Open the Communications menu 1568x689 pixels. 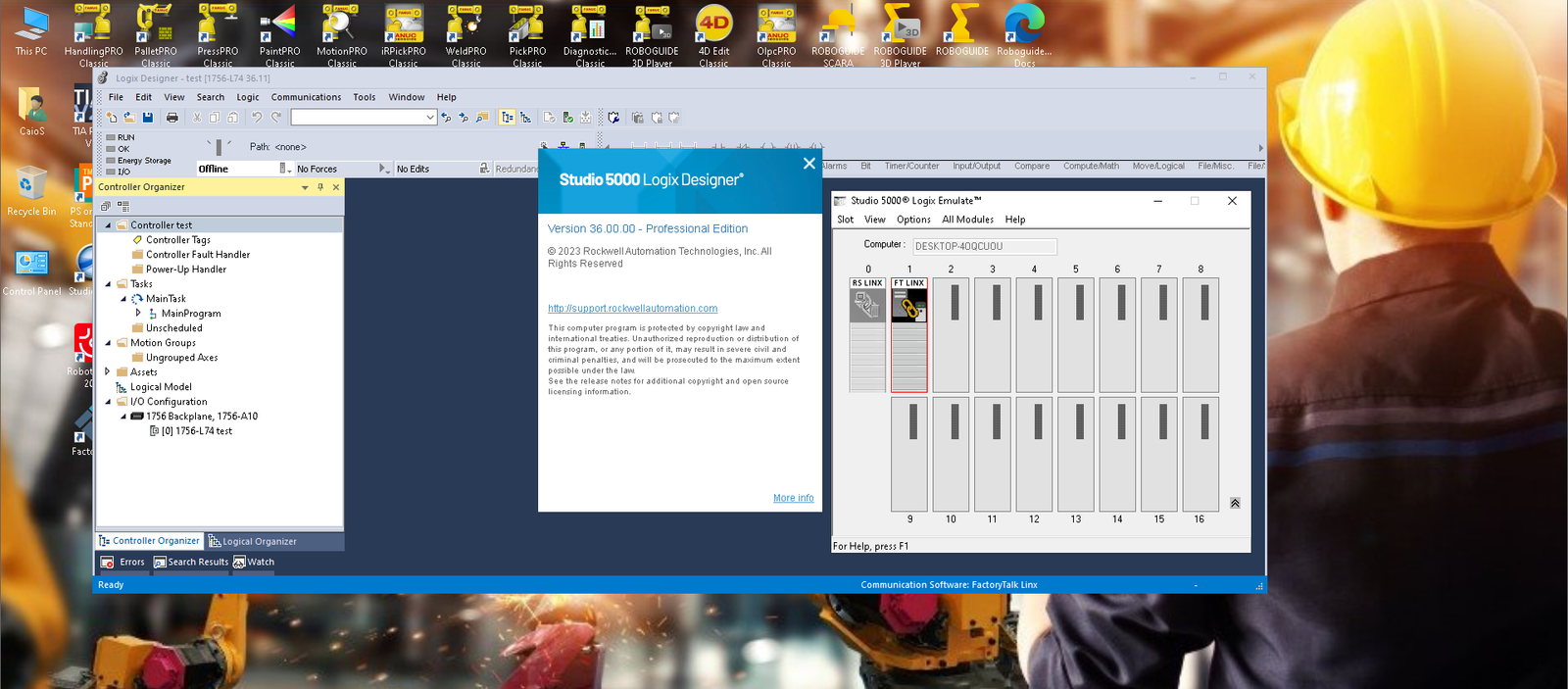click(306, 97)
